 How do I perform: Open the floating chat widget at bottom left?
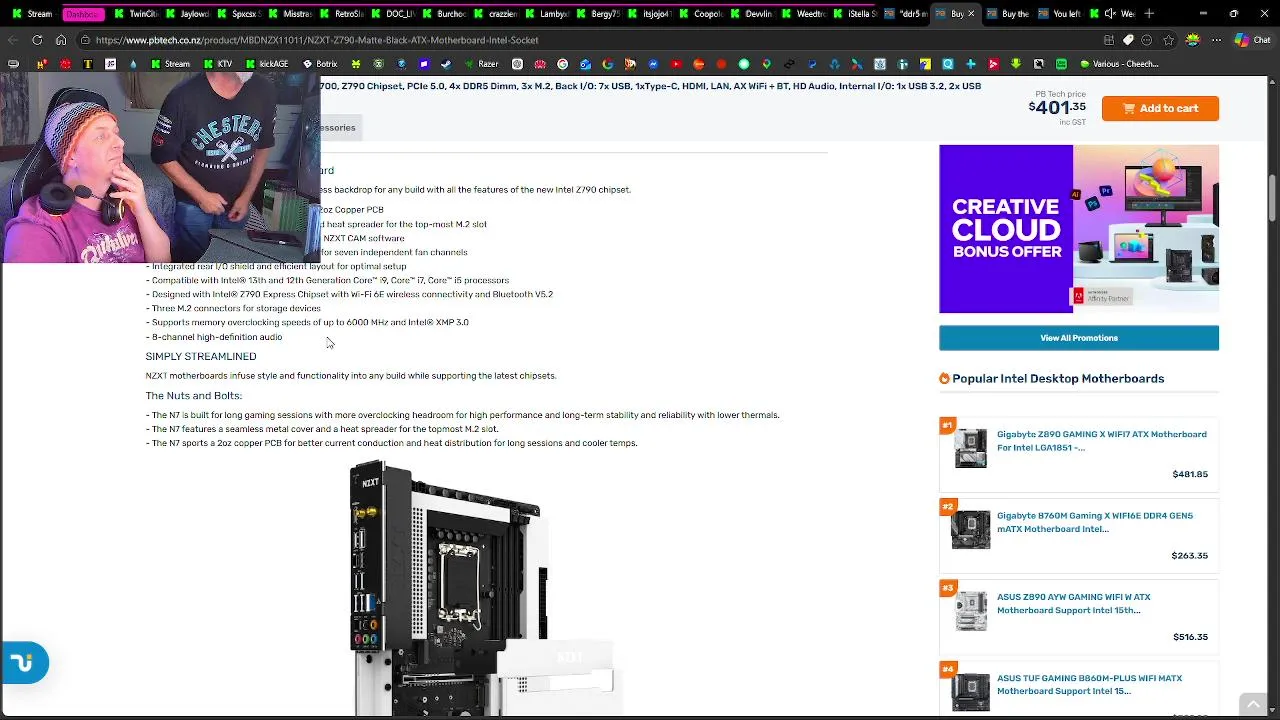[x=24, y=663]
